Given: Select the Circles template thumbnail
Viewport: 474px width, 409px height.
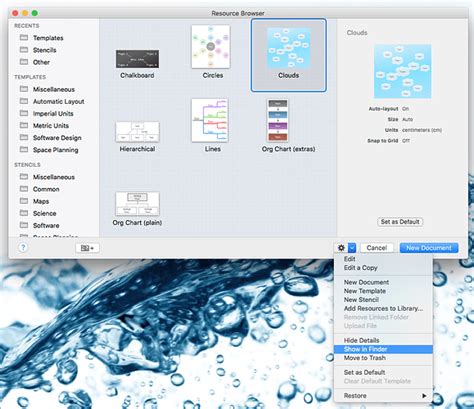Looking at the screenshot, I should (x=211, y=47).
